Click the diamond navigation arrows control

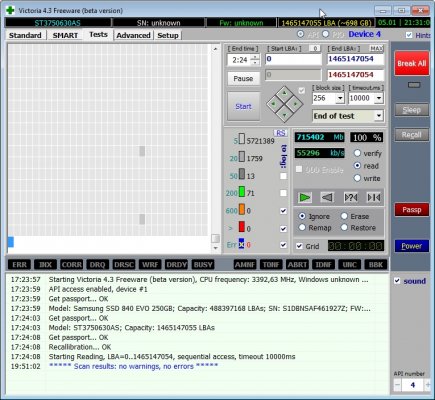point(284,104)
